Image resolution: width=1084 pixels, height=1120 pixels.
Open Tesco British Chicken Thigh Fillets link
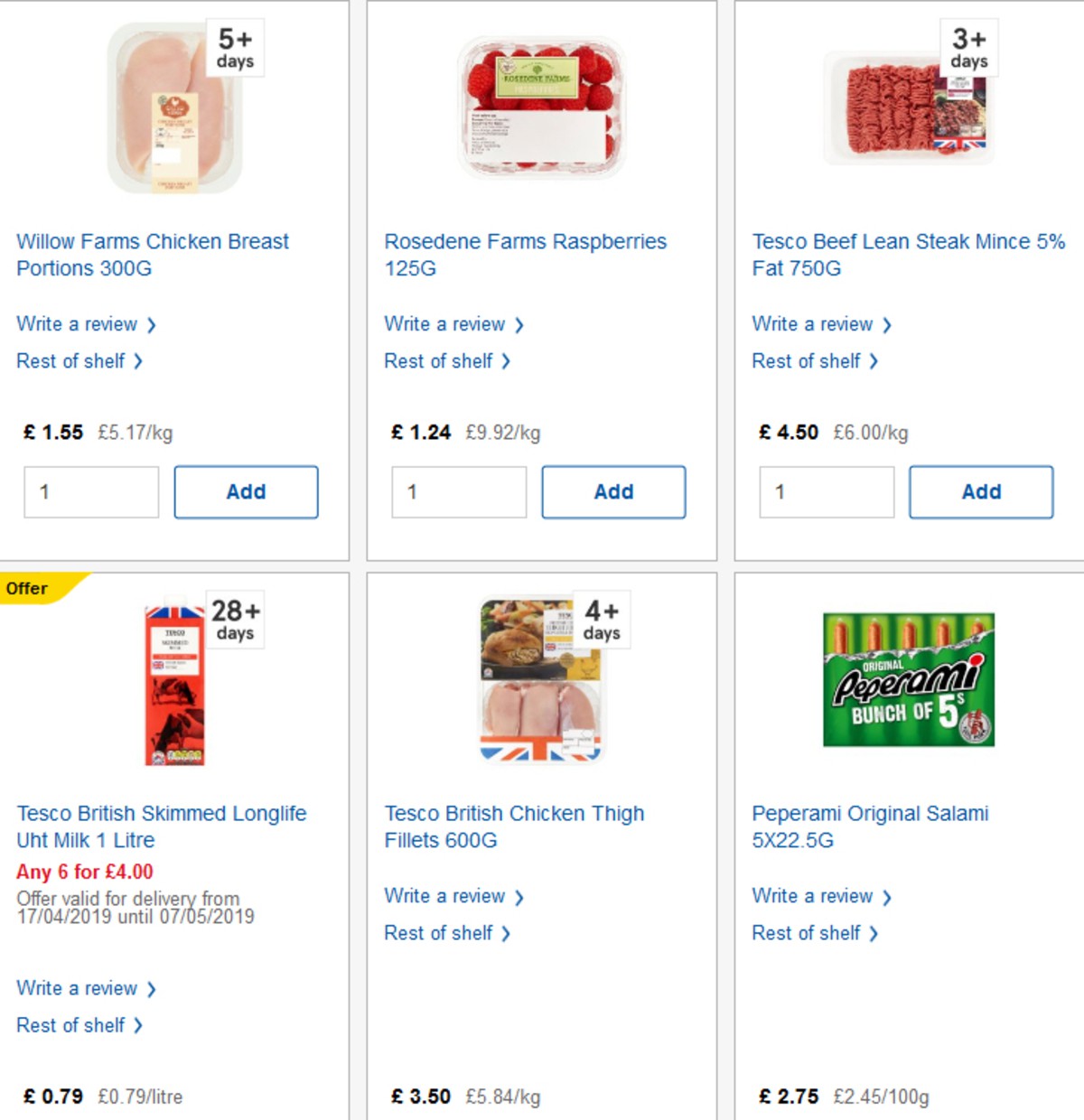[514, 826]
